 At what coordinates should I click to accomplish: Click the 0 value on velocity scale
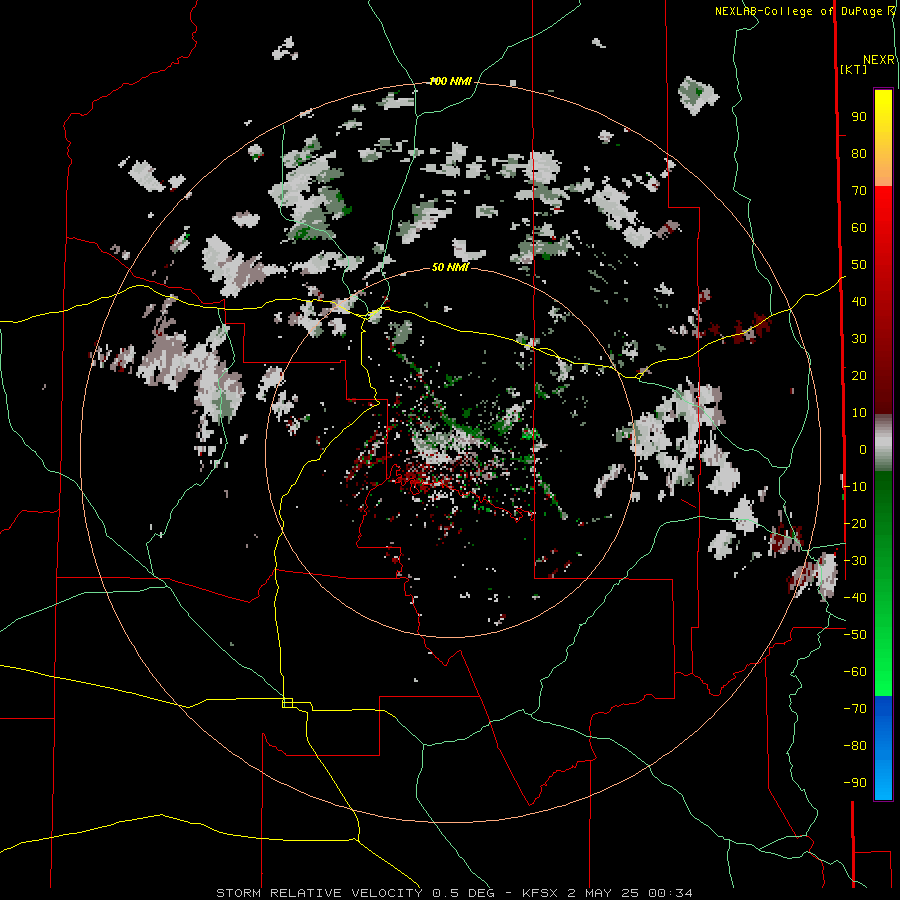click(863, 450)
